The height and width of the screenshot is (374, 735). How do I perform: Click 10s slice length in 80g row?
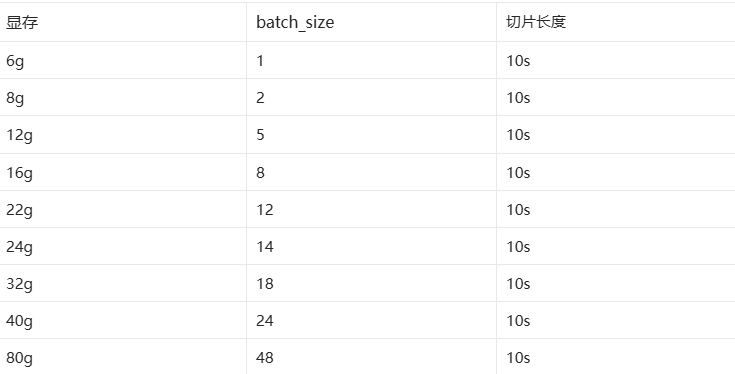pos(518,358)
